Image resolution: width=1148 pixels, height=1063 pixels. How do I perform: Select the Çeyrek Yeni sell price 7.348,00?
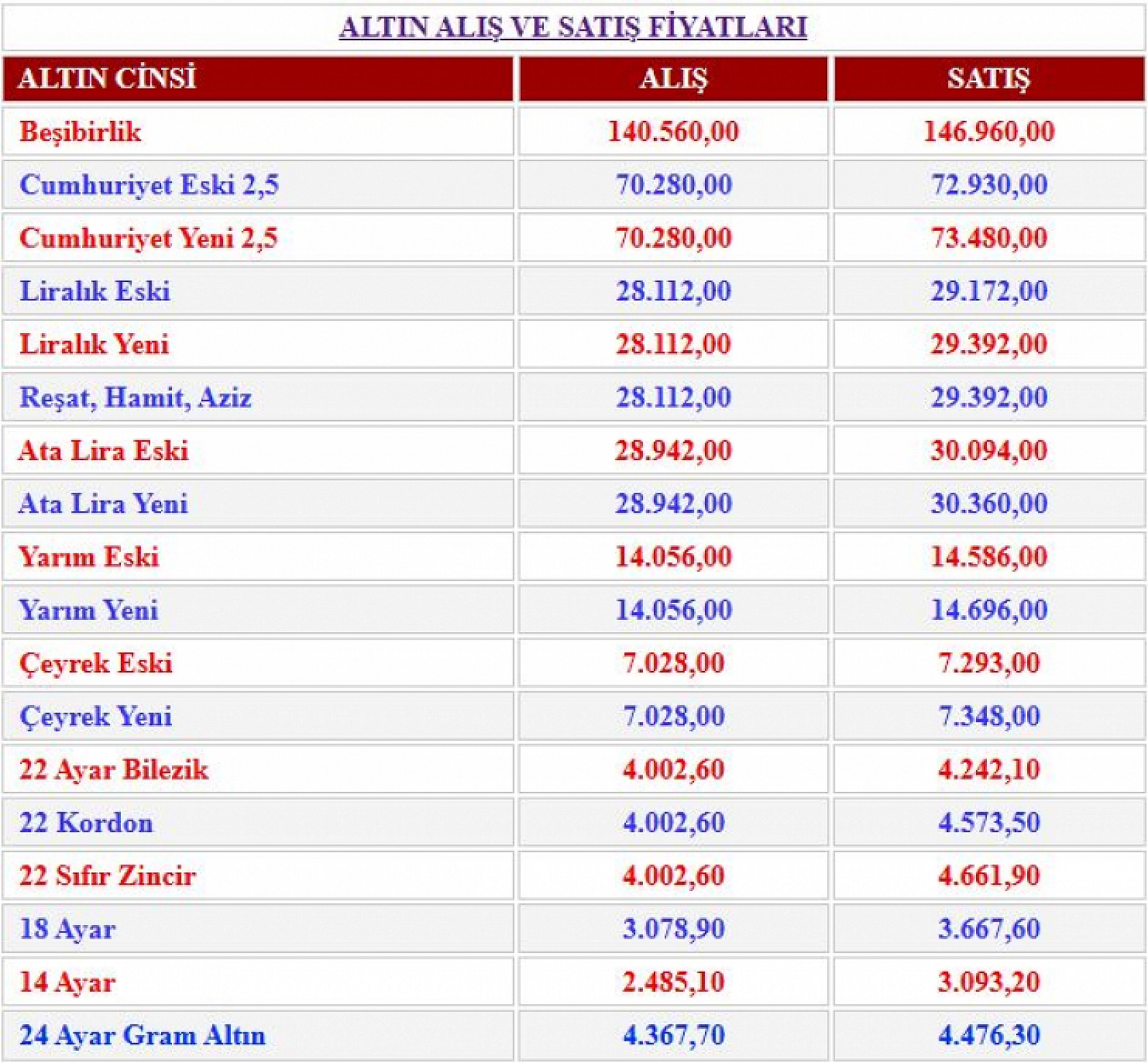(x=988, y=717)
